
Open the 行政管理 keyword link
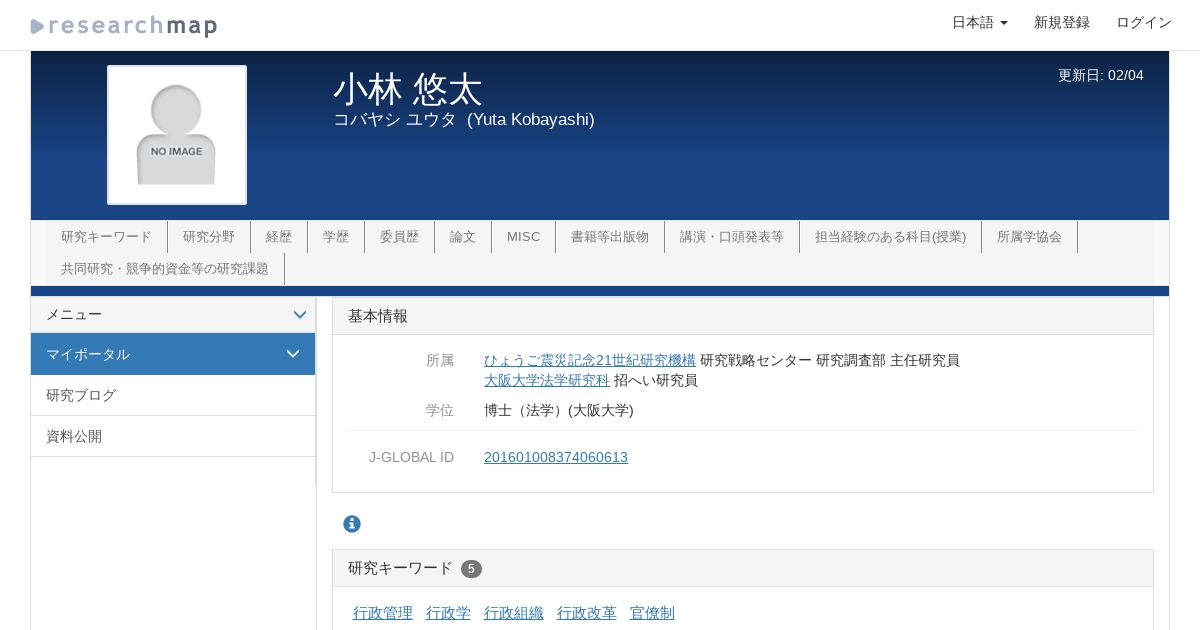point(383,613)
